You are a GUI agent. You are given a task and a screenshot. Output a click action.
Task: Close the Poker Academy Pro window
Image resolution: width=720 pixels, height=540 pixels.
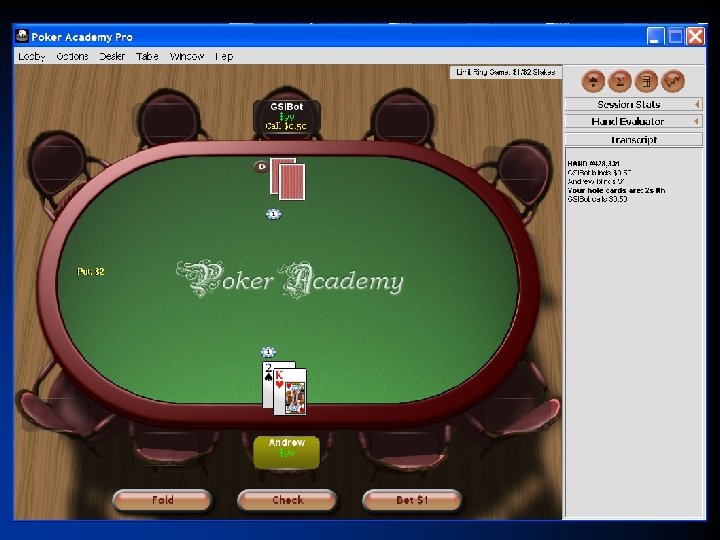tap(696, 36)
